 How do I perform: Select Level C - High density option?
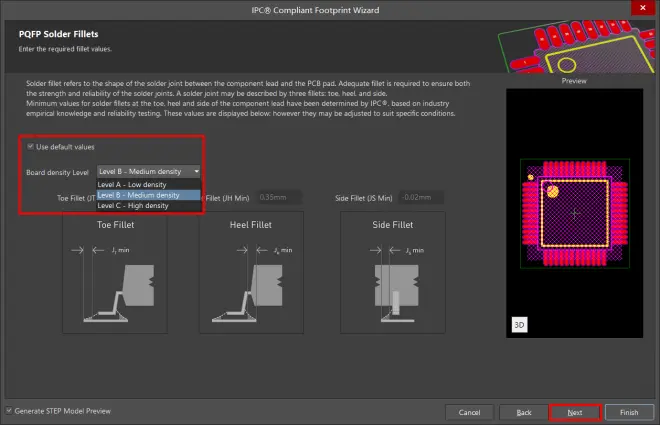(149, 205)
